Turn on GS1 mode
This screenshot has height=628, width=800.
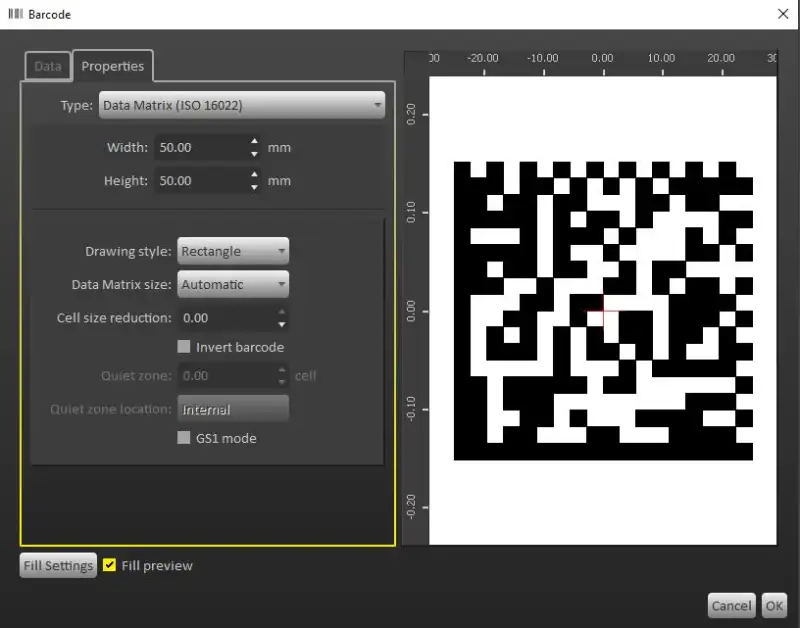[x=184, y=438]
